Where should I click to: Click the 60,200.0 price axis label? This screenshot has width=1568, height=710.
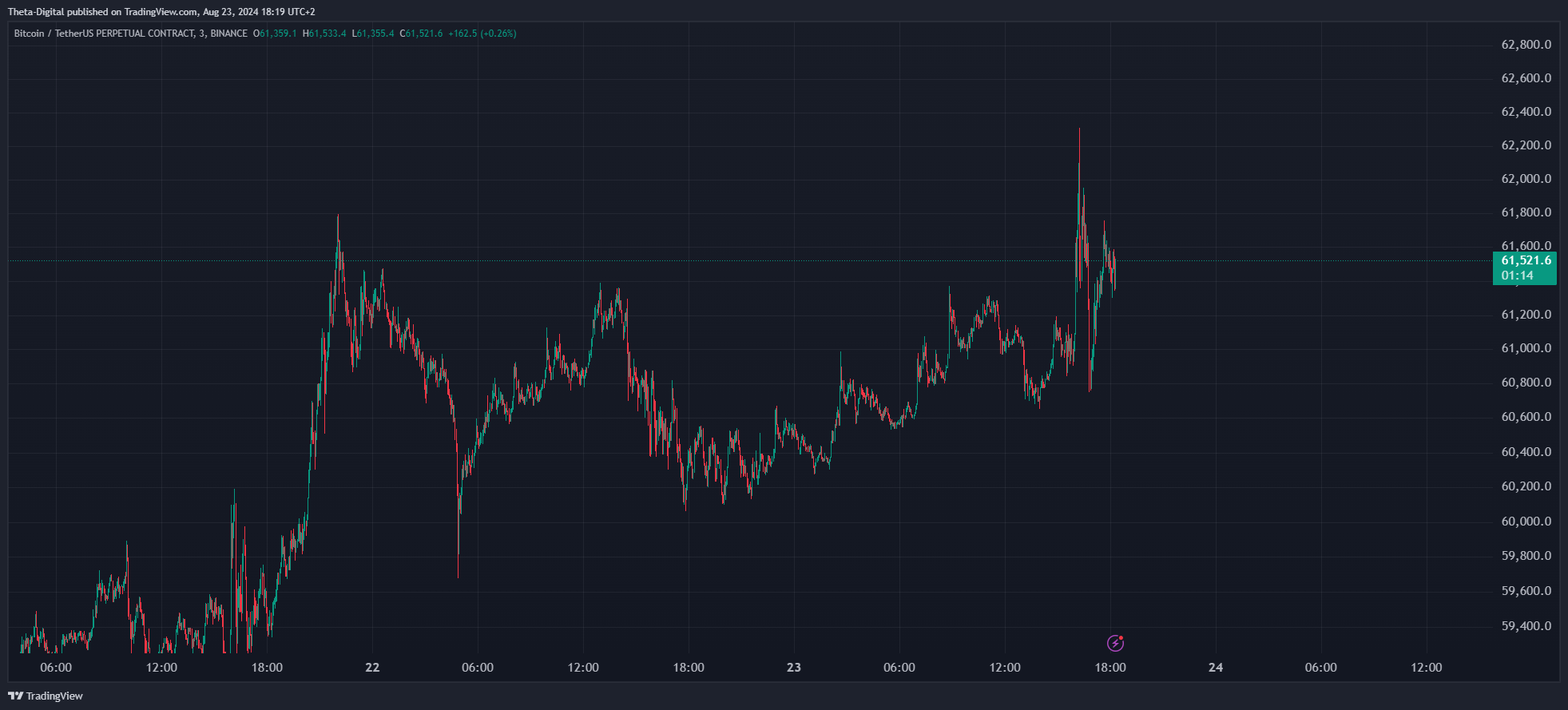tap(1526, 486)
